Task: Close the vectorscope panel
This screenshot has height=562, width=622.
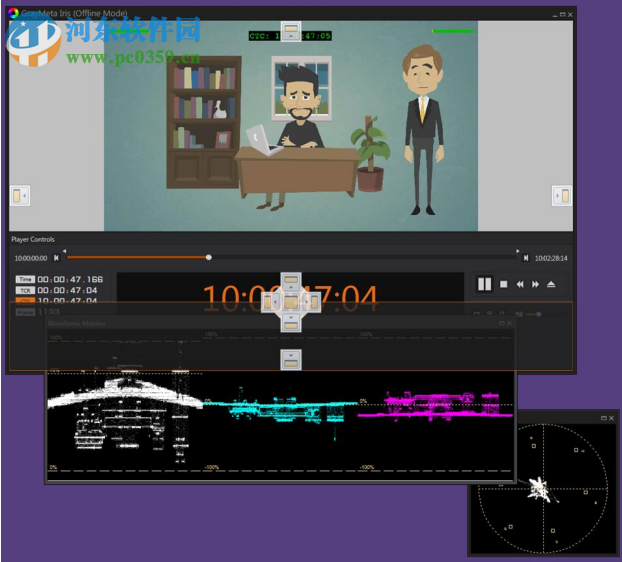Action: point(611,418)
